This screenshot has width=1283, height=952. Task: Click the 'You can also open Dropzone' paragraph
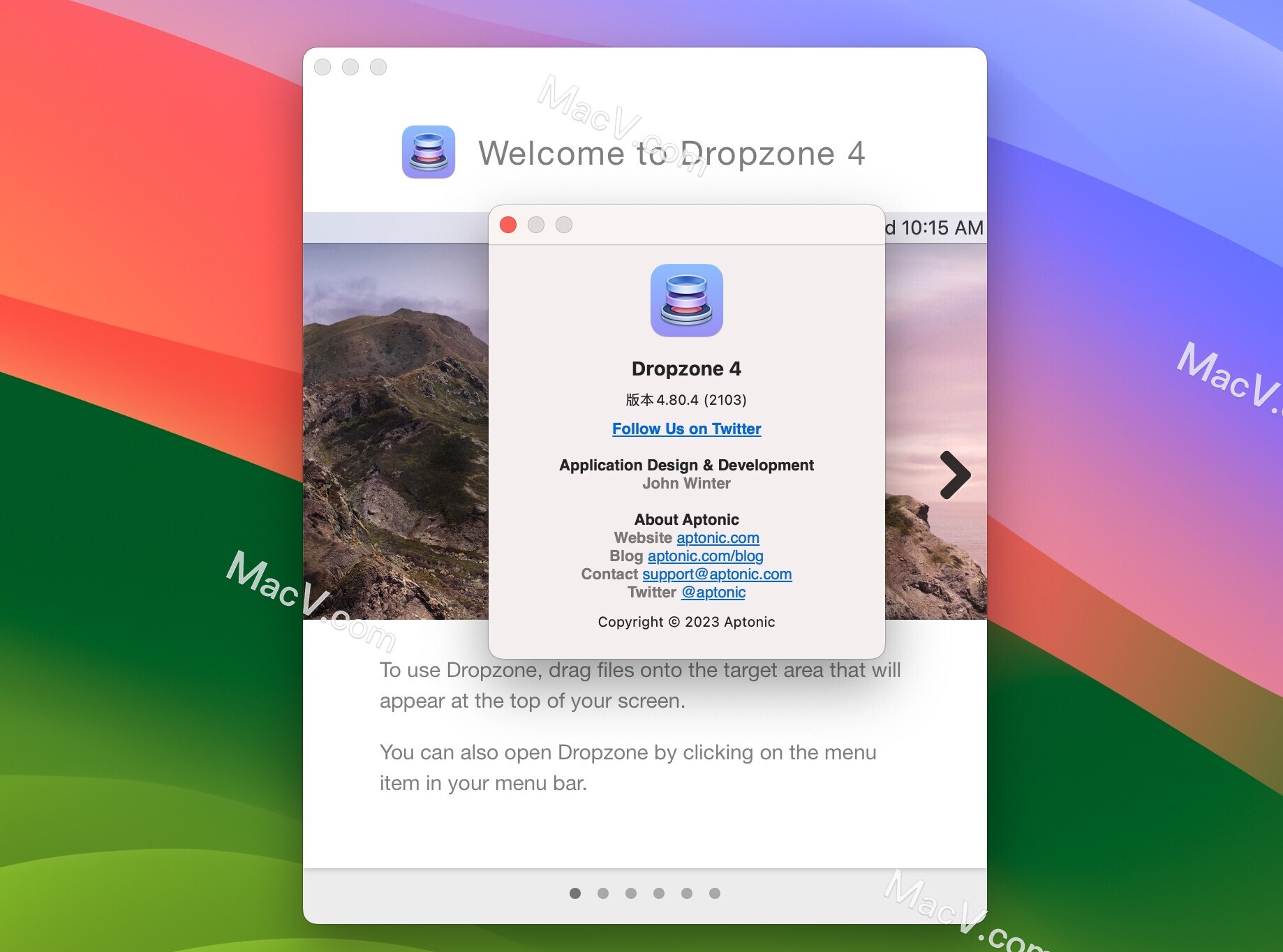pos(628,768)
